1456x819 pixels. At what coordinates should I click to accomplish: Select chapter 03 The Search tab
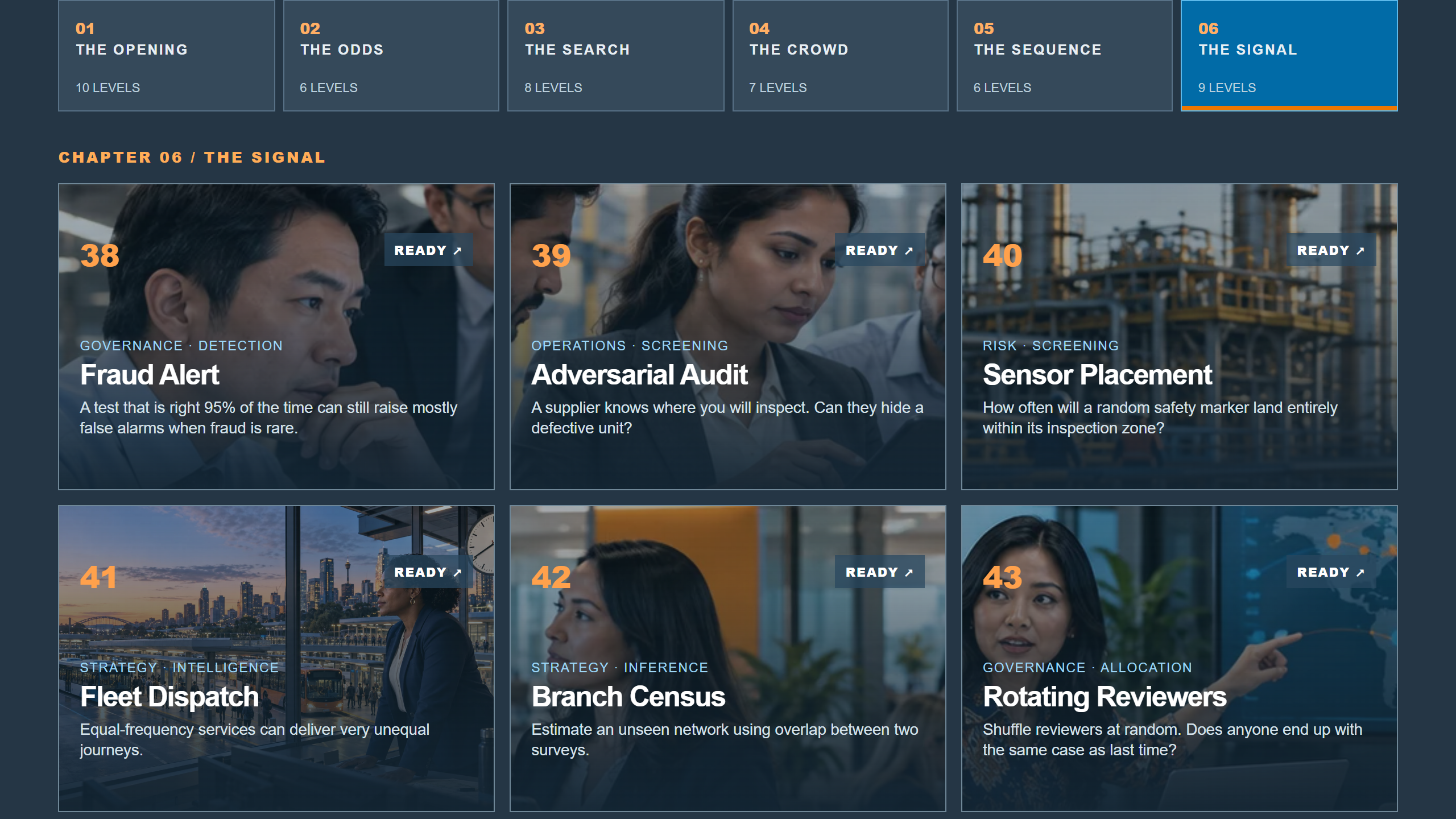[615, 56]
